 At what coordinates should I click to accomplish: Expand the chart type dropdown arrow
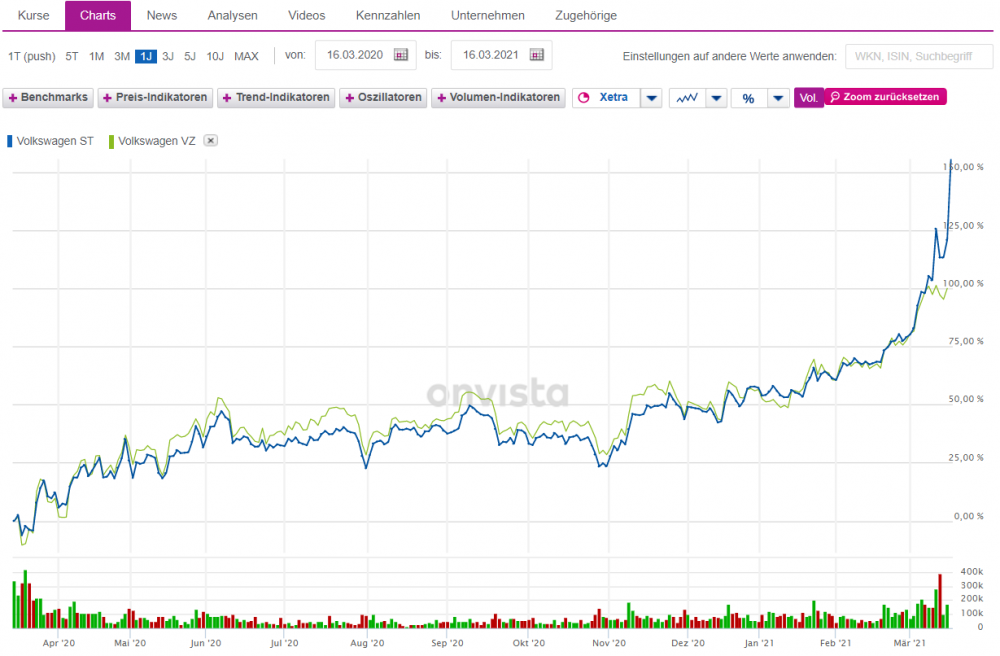tap(717, 98)
